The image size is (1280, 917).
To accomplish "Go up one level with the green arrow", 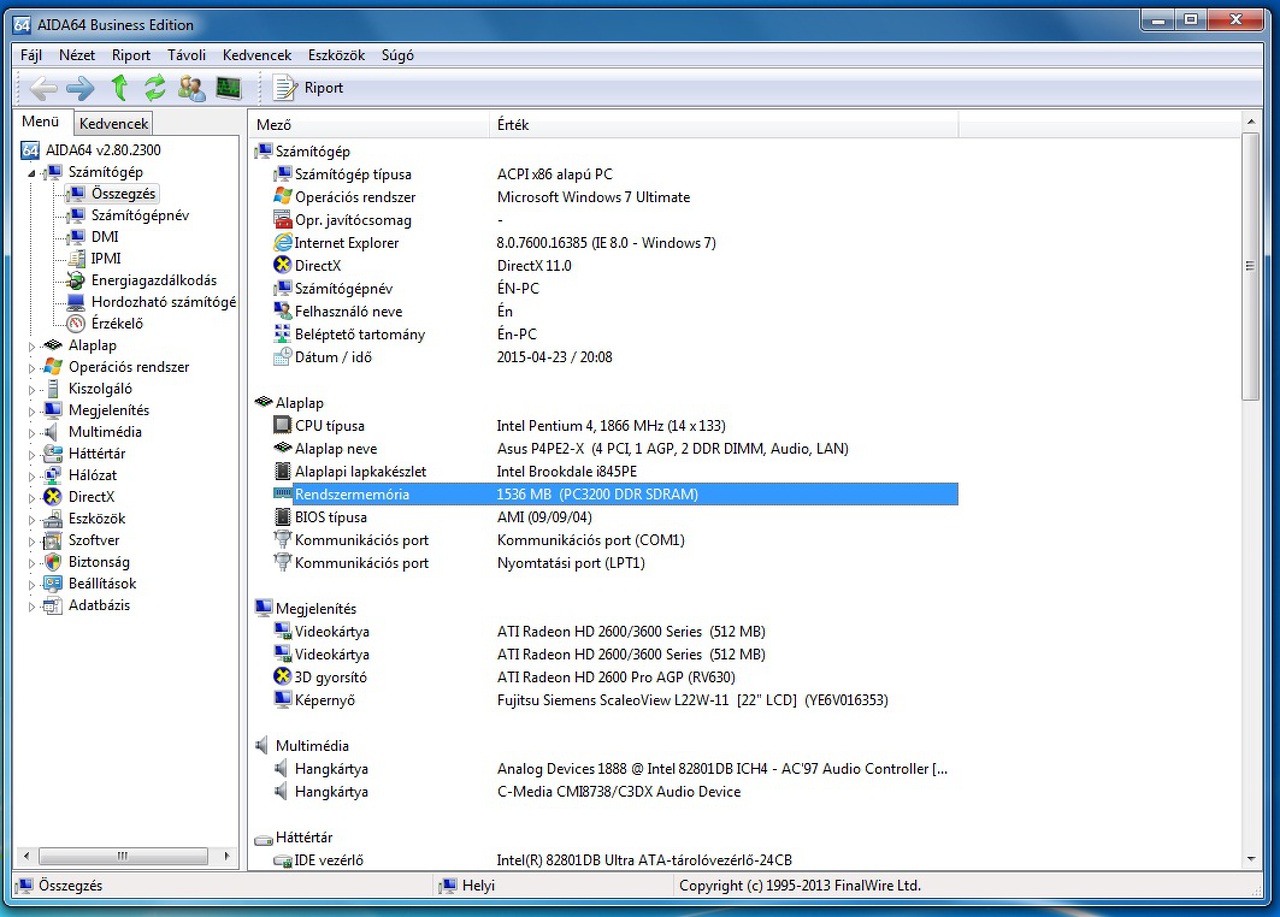I will pos(119,88).
